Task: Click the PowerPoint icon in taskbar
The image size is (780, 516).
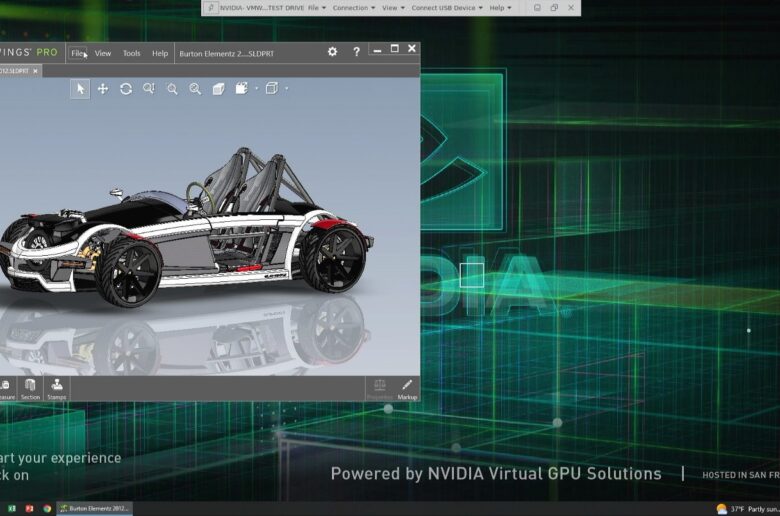Action: pyautogui.click(x=29, y=509)
